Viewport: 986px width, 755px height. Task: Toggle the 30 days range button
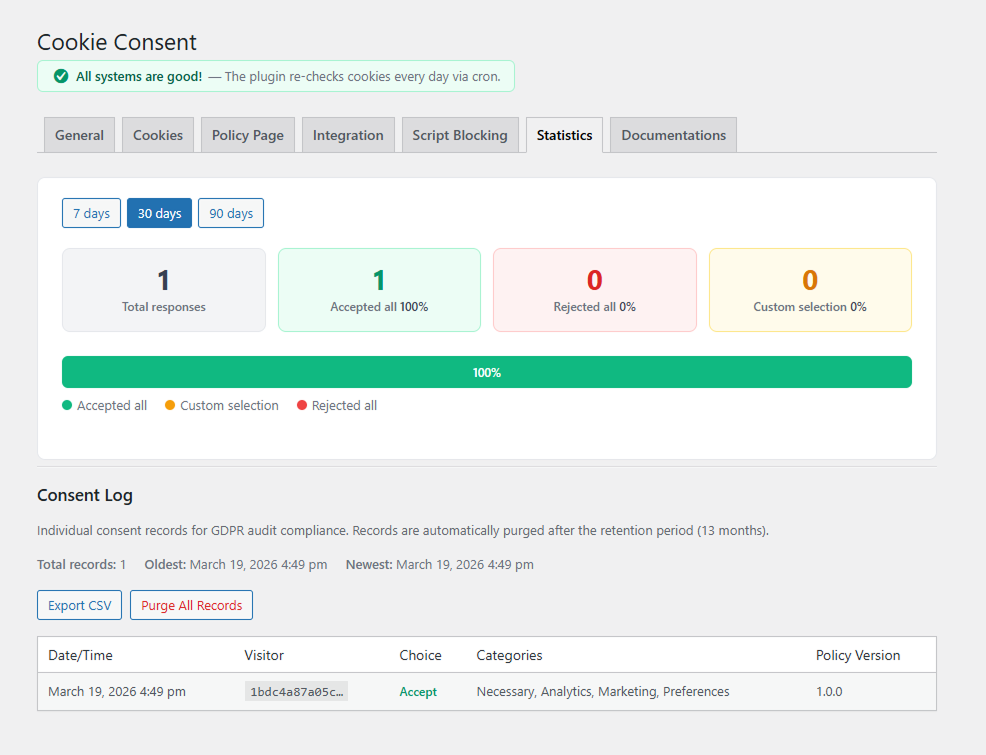[x=159, y=213]
